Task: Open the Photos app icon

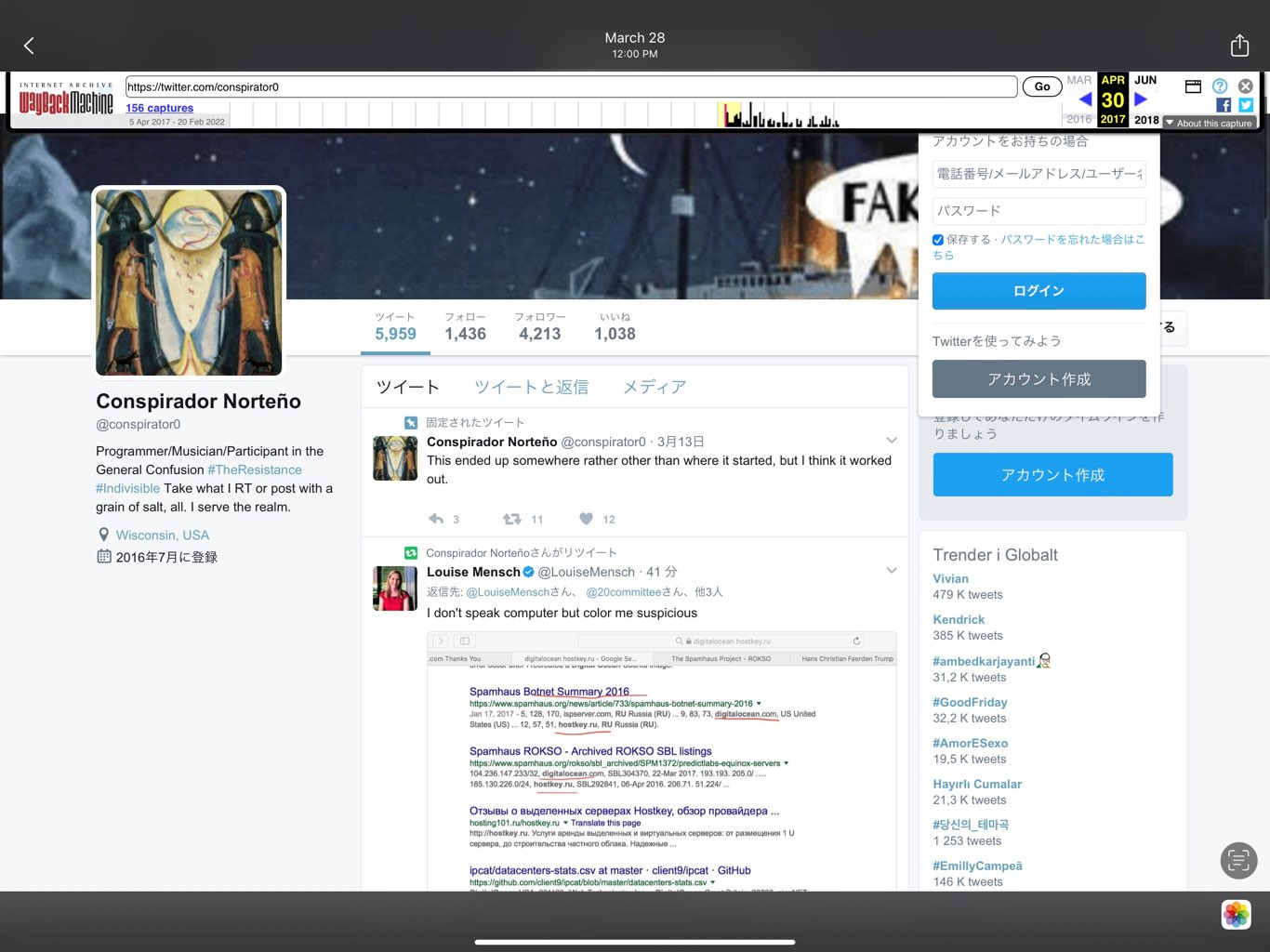Action: 1237,915
